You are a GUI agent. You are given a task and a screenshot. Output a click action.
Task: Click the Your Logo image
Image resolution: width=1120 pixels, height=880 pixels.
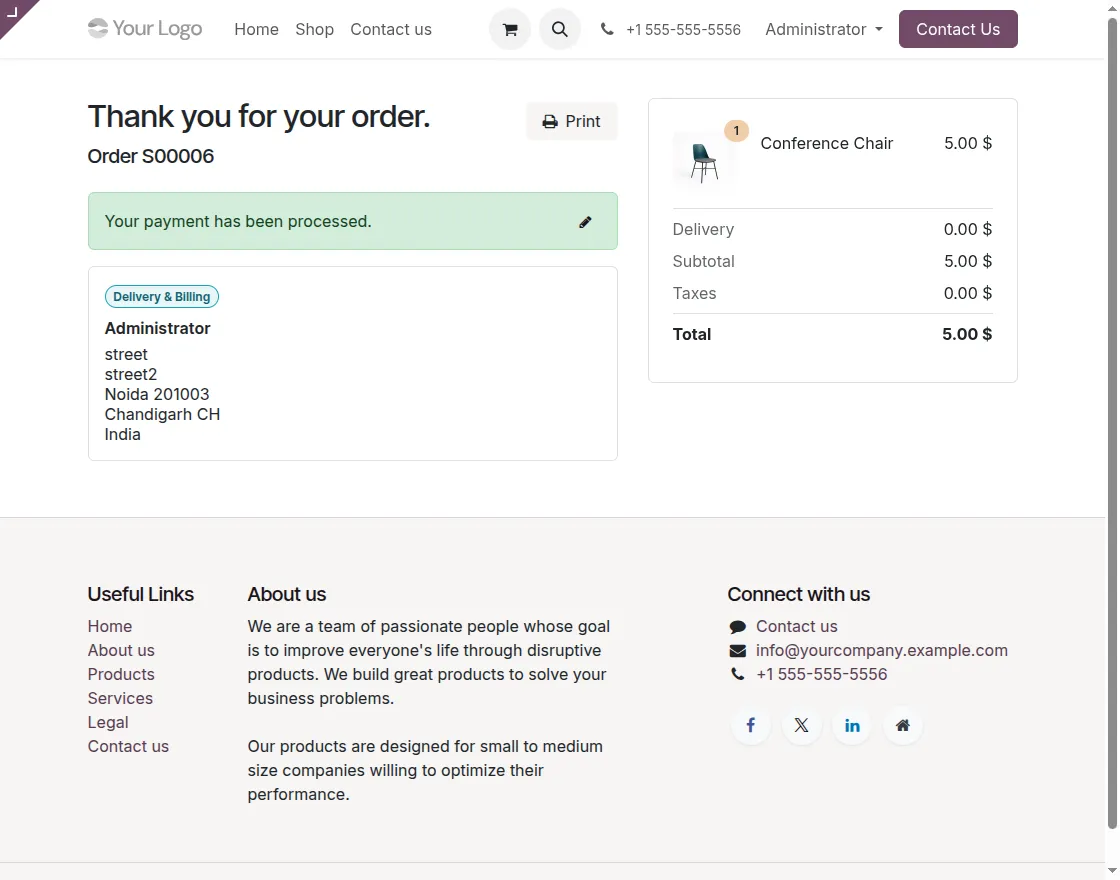pos(145,29)
